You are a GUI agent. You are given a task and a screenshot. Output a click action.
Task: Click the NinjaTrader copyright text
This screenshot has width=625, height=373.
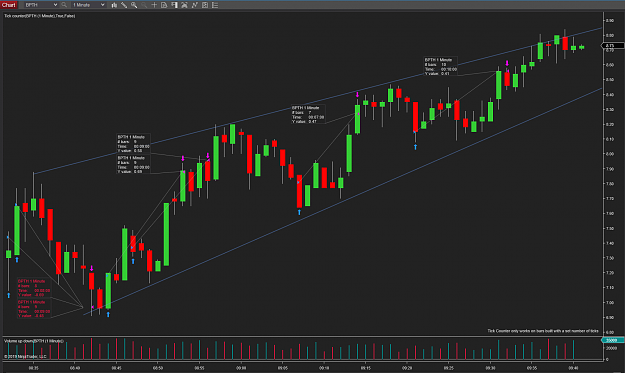25,356
